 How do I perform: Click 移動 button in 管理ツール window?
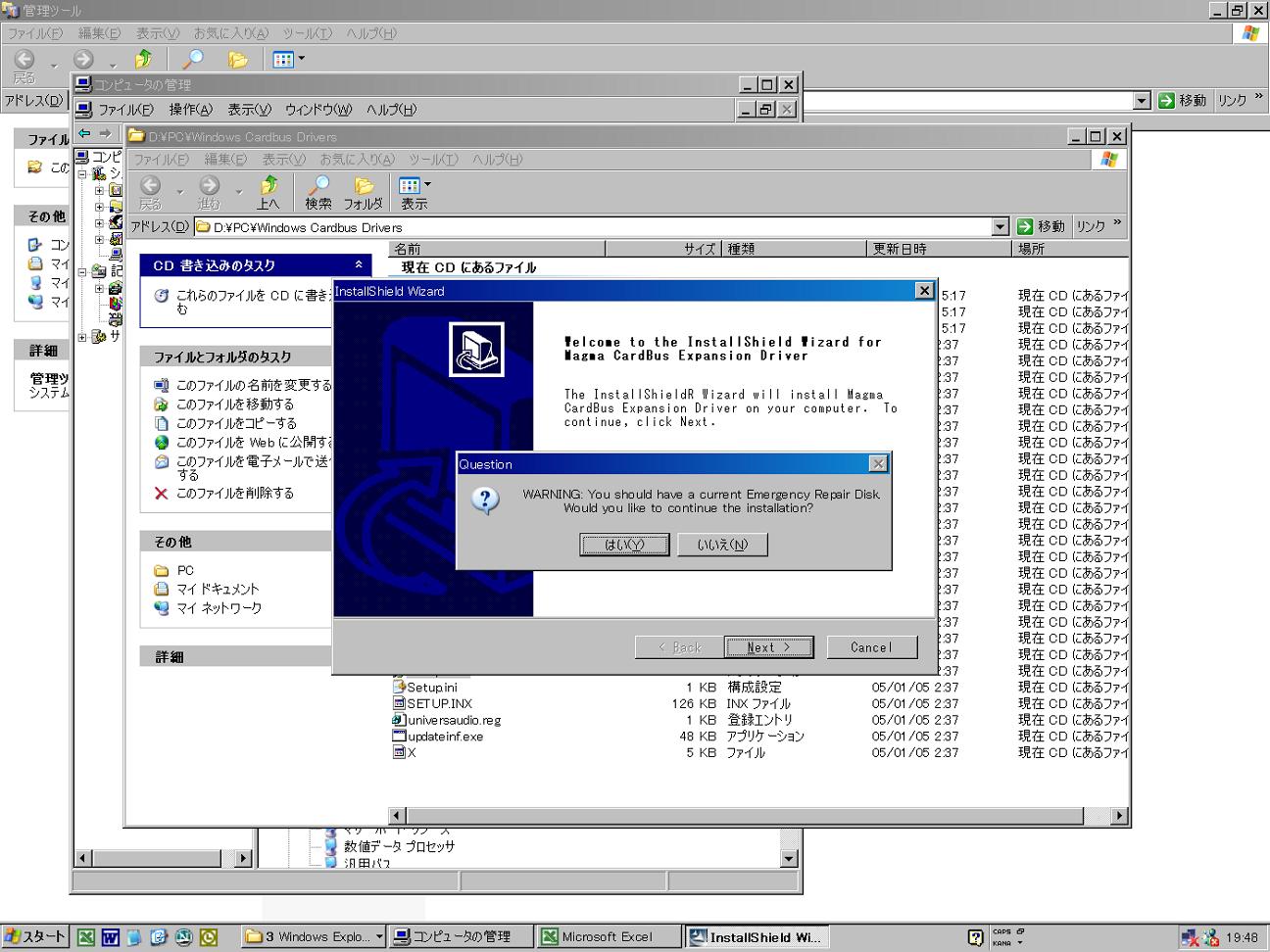pyautogui.click(x=1183, y=100)
